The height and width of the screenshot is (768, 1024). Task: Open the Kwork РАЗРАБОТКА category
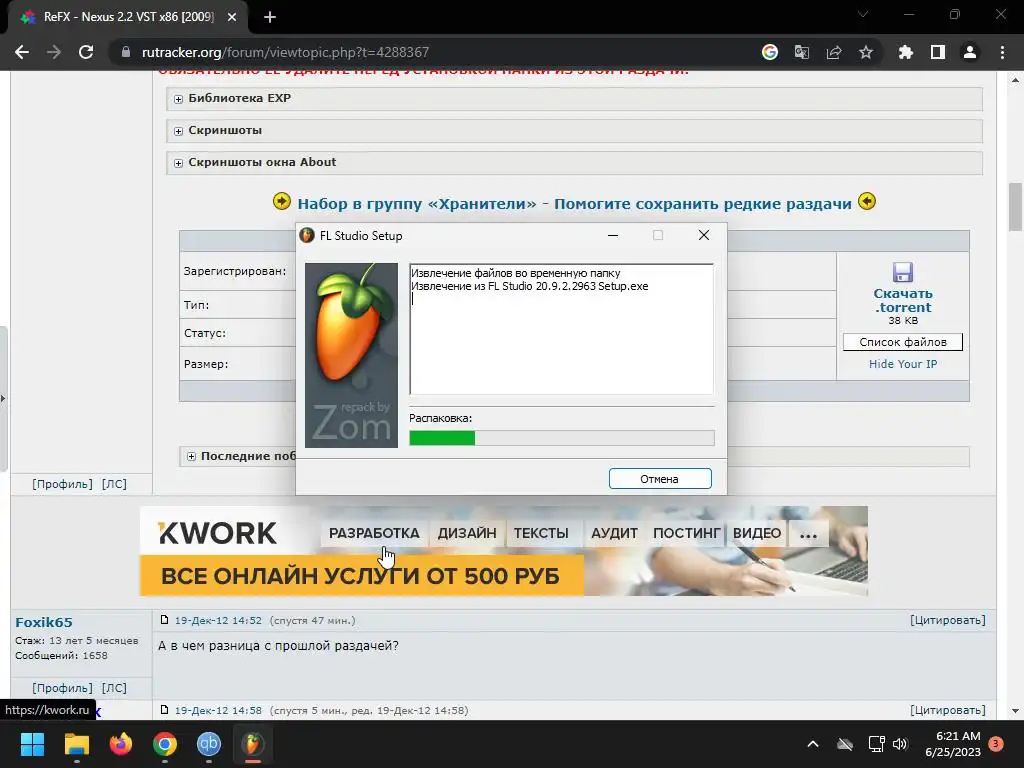point(374,533)
